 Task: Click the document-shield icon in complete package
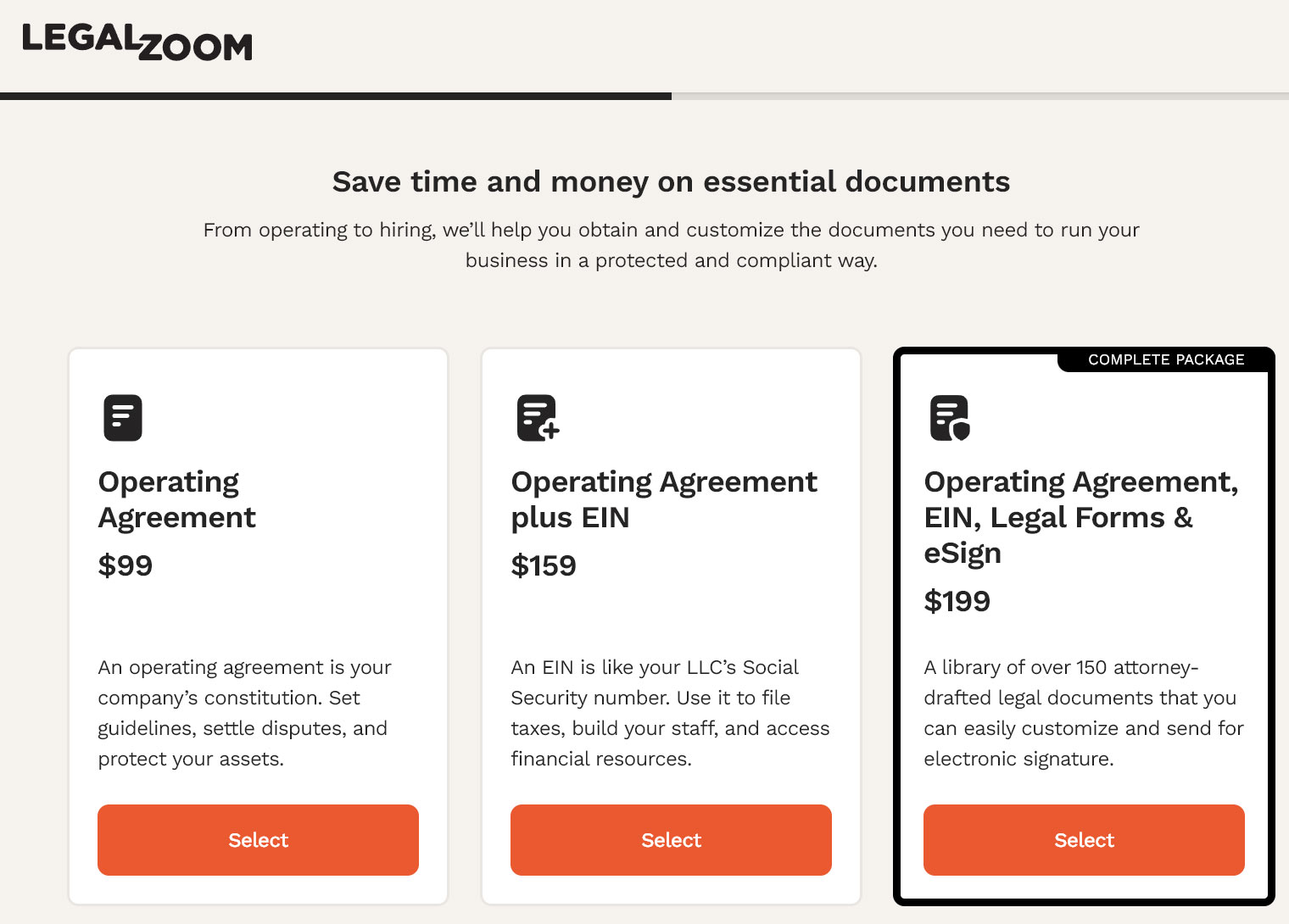tap(950, 418)
